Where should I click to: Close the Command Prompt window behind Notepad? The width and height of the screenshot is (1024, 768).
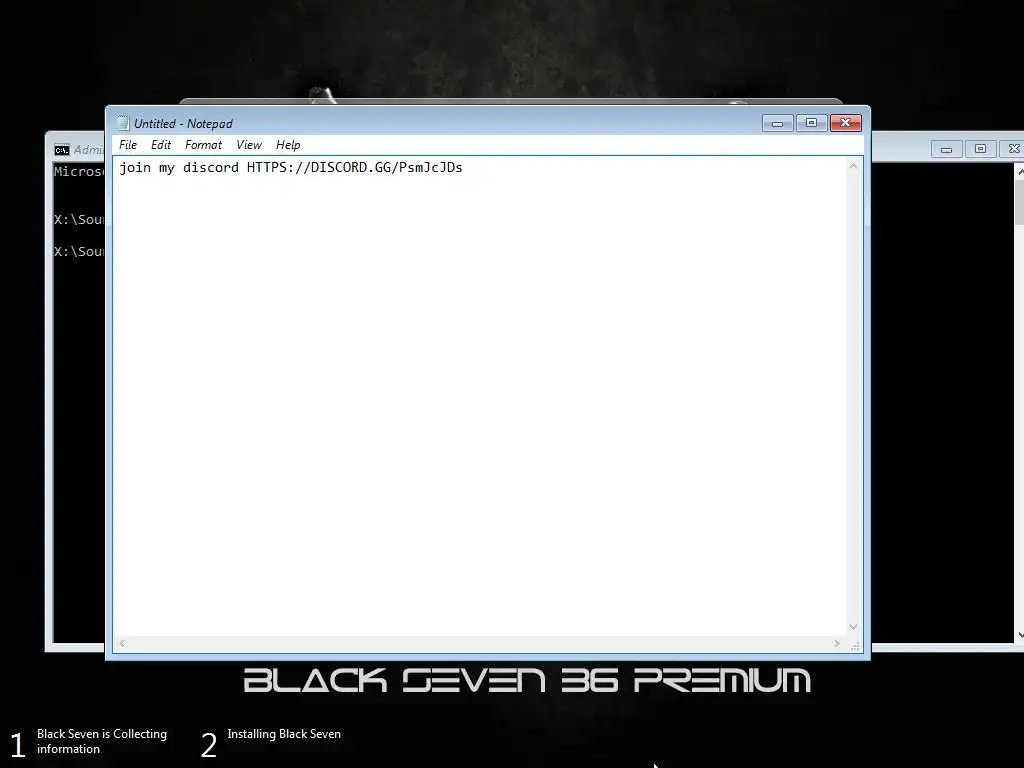click(x=1012, y=150)
